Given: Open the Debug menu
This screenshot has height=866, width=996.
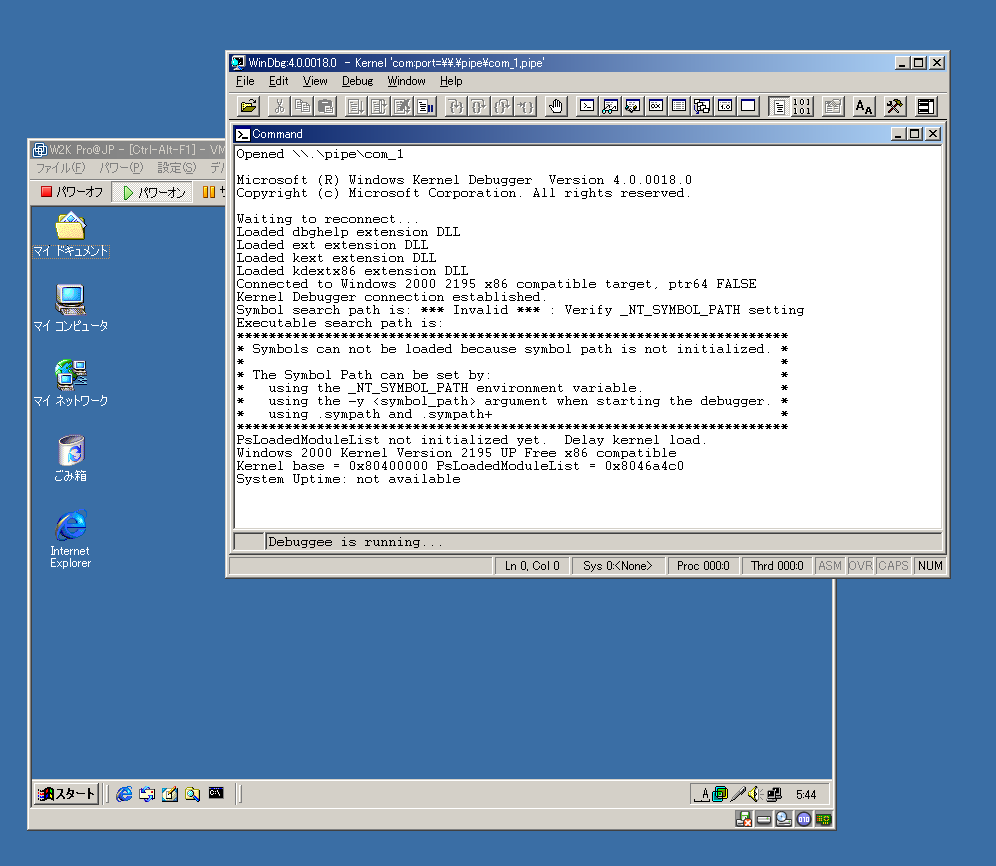Looking at the screenshot, I should [357, 81].
